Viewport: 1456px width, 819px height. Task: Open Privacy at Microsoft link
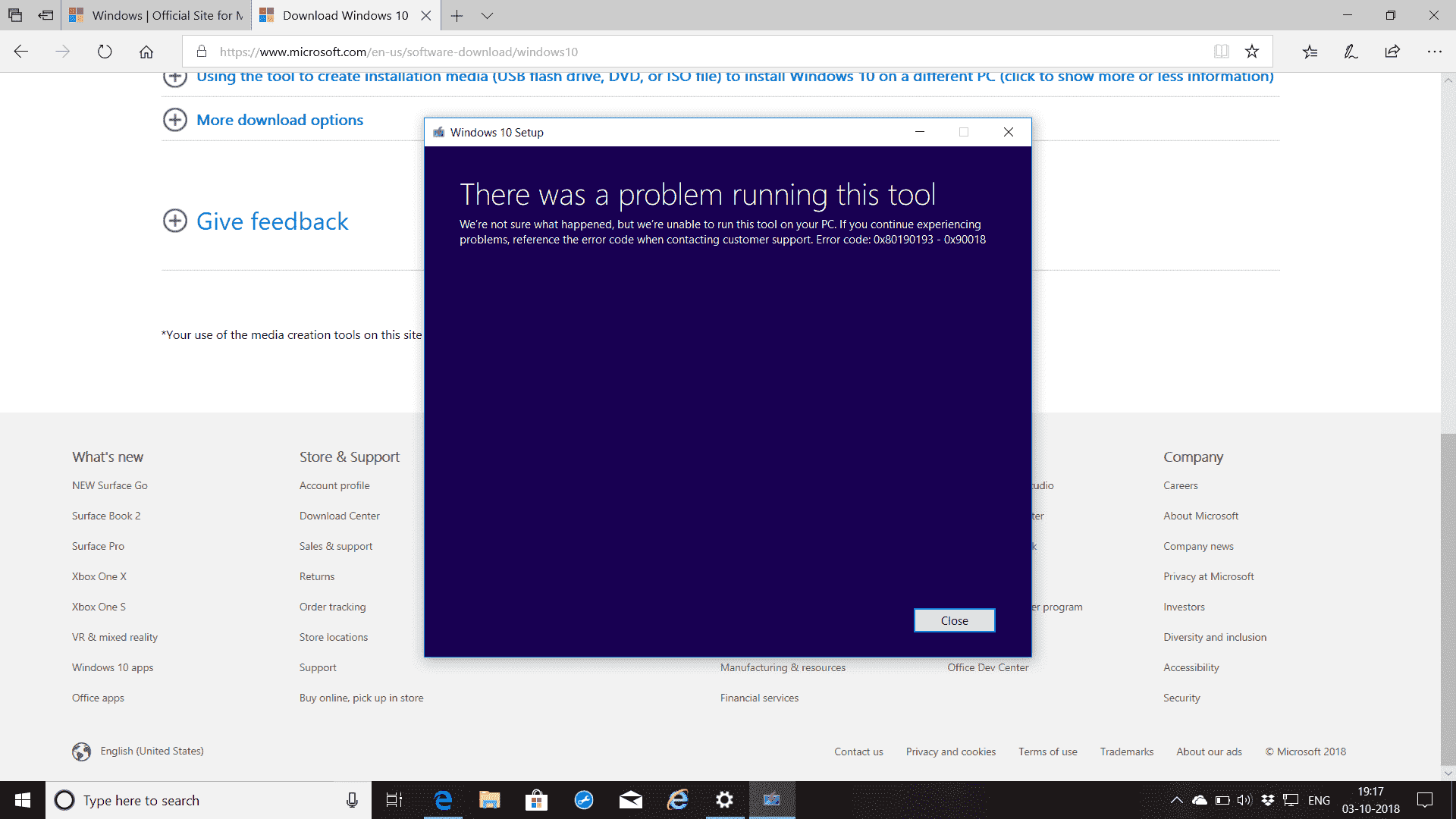pyautogui.click(x=1209, y=576)
